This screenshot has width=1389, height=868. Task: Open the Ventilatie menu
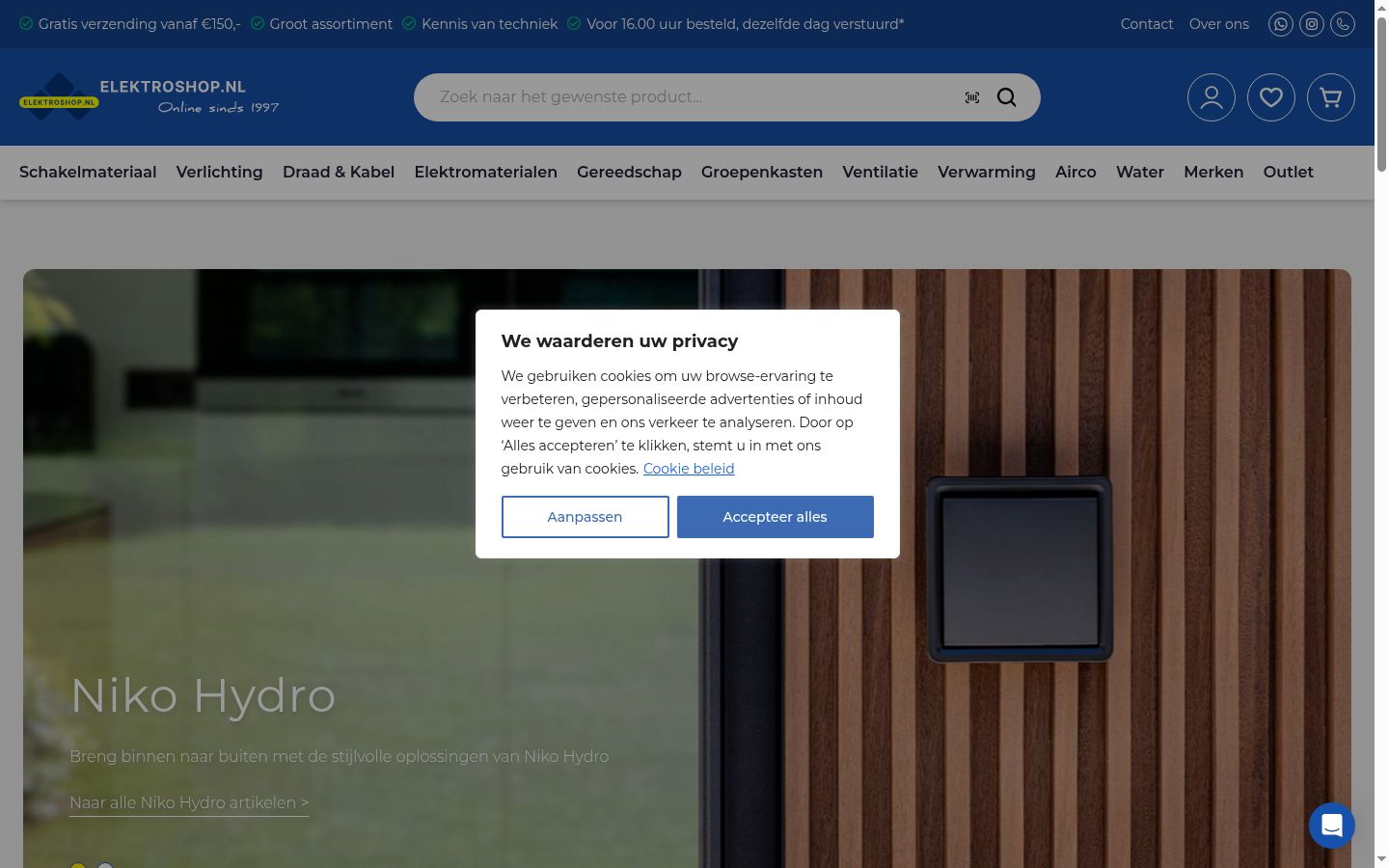click(880, 172)
